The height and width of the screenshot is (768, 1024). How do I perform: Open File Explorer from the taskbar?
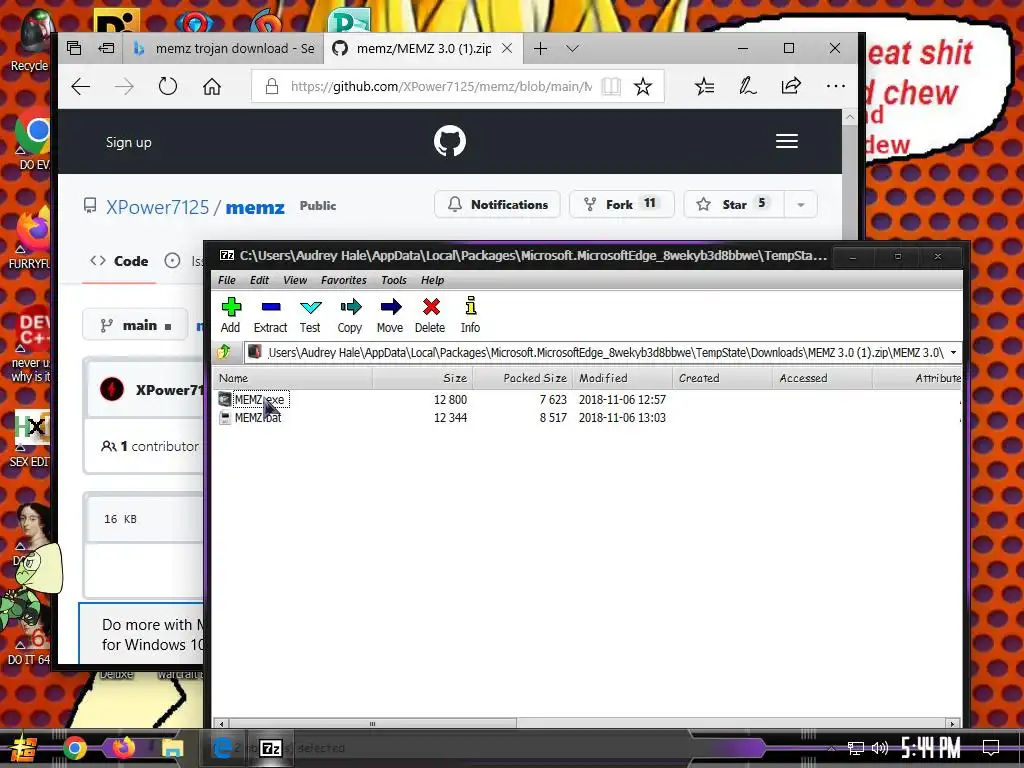172,748
